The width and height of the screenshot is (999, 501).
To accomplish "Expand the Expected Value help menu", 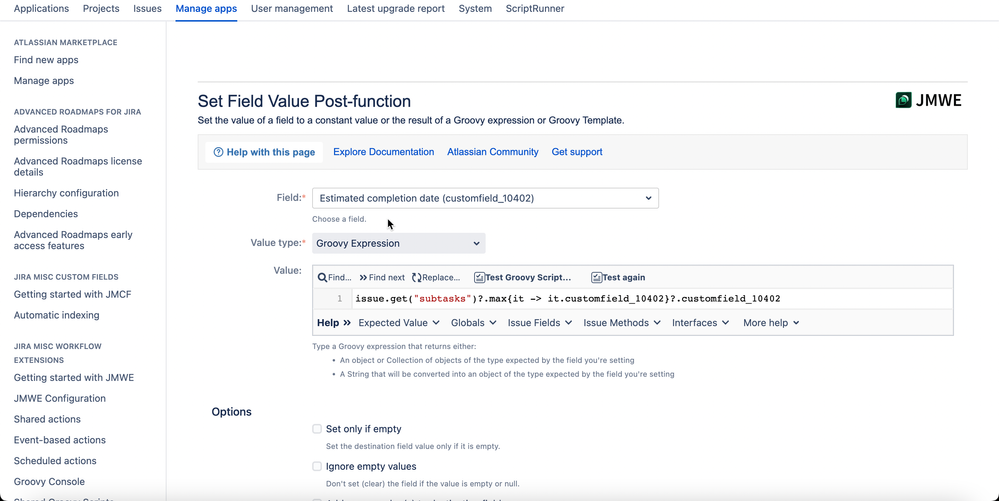I will click(x=399, y=323).
